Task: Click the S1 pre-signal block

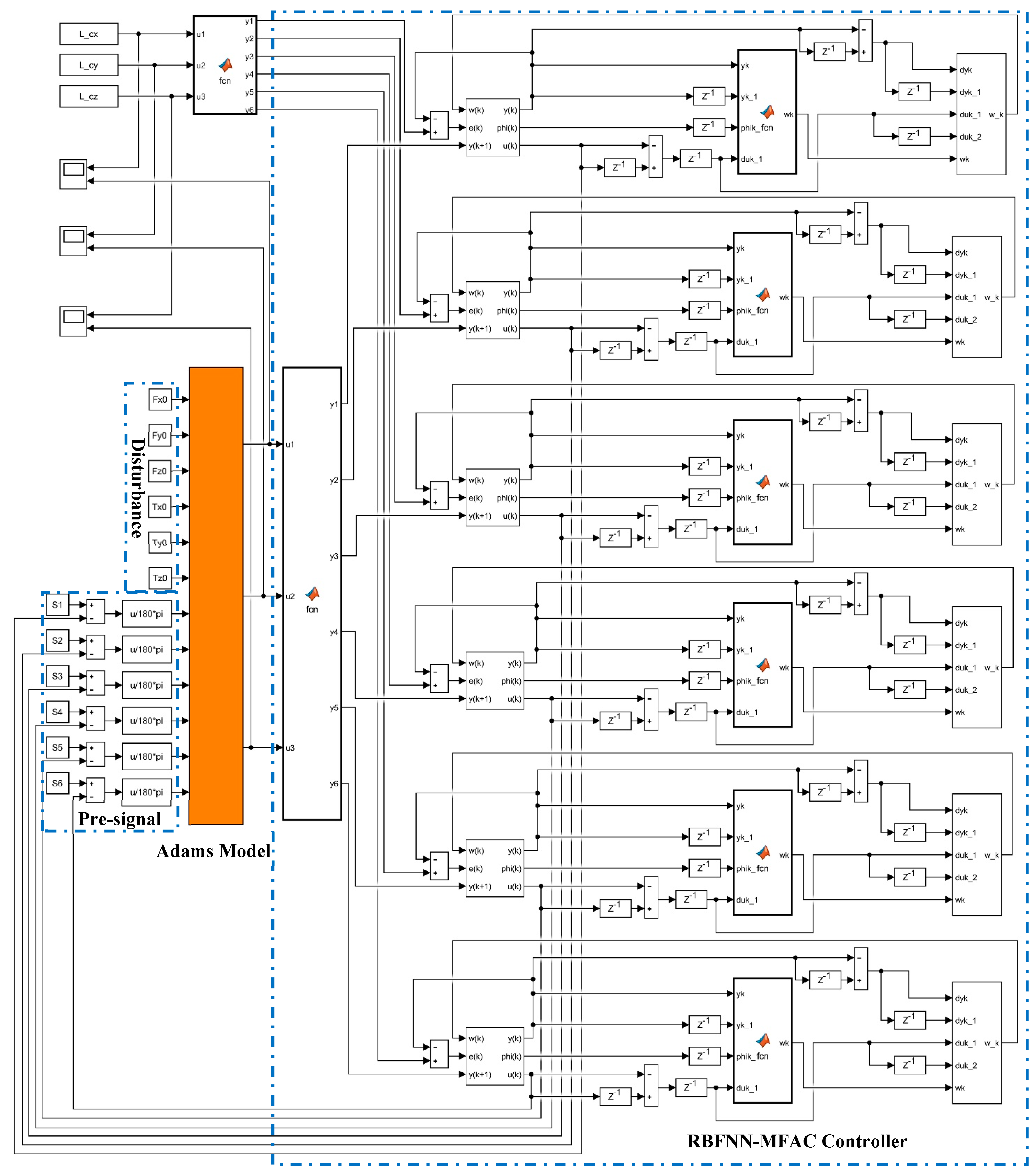Action: click(57, 605)
